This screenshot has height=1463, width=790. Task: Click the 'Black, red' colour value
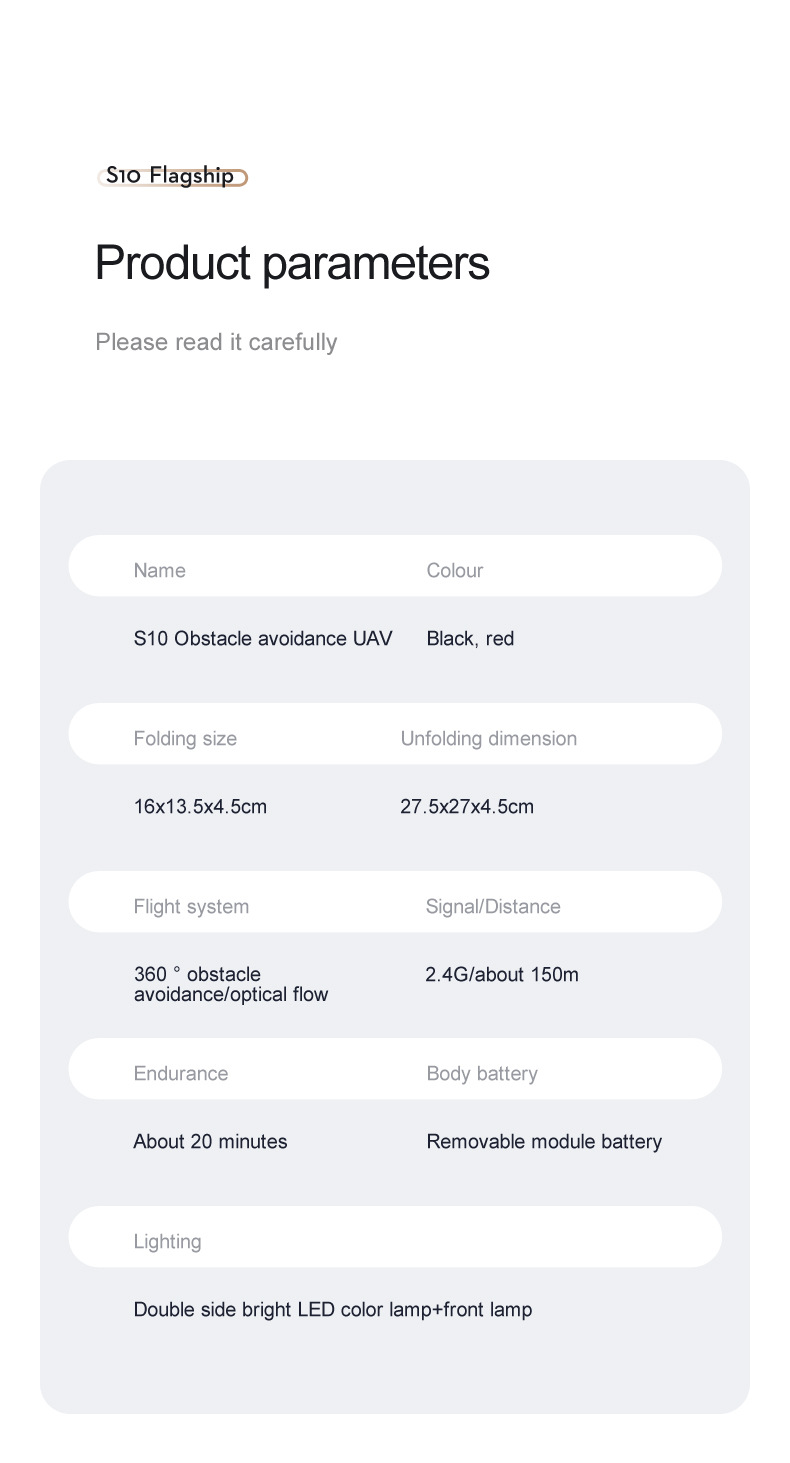point(470,638)
